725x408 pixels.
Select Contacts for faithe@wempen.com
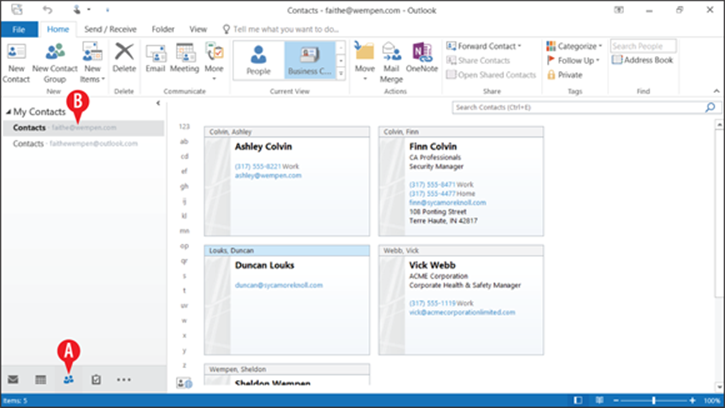click(x=83, y=128)
